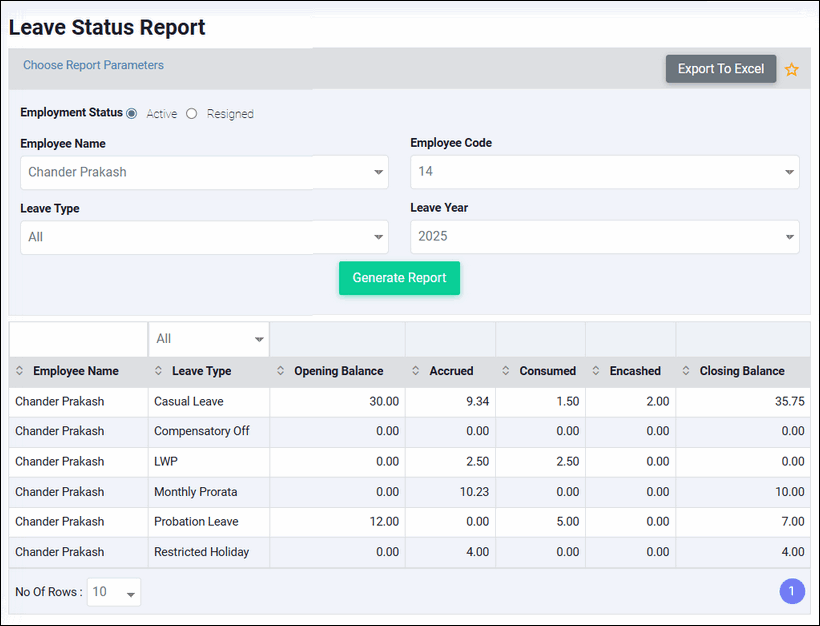
Task: Sort by Consumed column icon
Action: (x=506, y=371)
